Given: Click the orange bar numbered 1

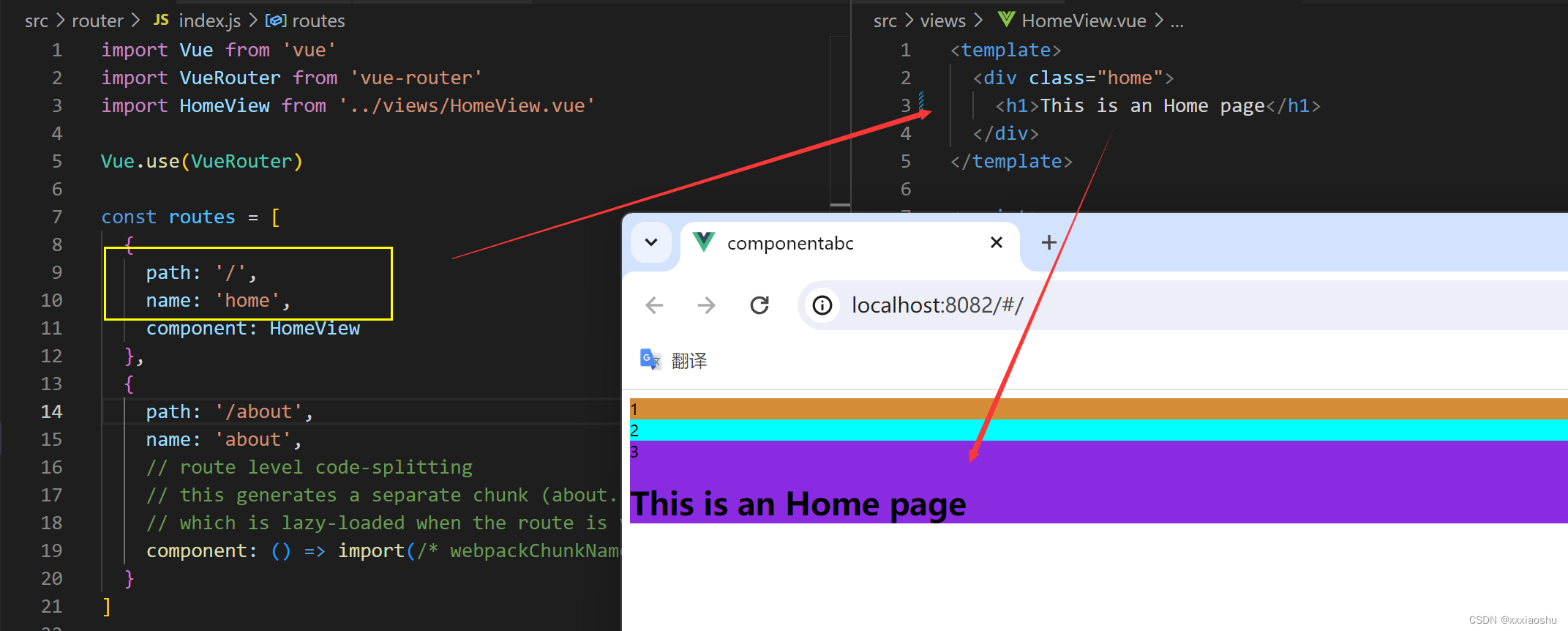Looking at the screenshot, I should (1098, 408).
